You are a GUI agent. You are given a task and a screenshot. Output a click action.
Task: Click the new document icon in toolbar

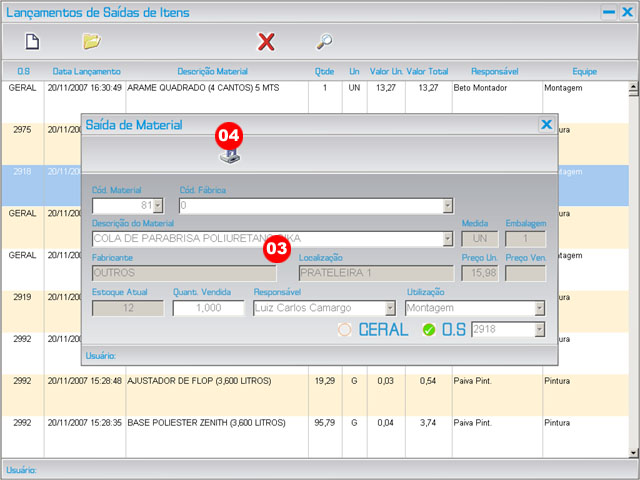(32, 42)
